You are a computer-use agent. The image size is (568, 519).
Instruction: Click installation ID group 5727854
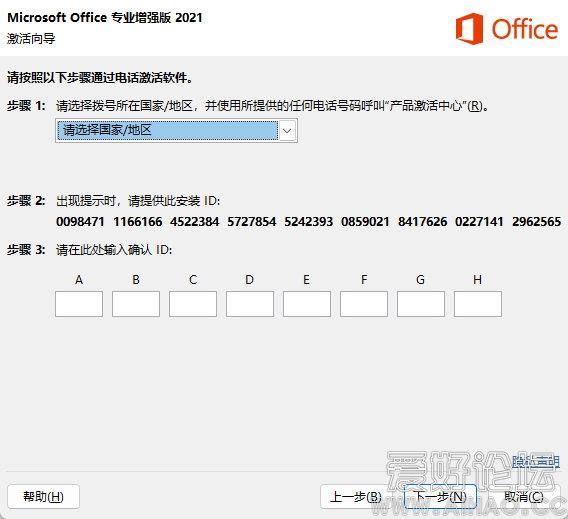(252, 222)
